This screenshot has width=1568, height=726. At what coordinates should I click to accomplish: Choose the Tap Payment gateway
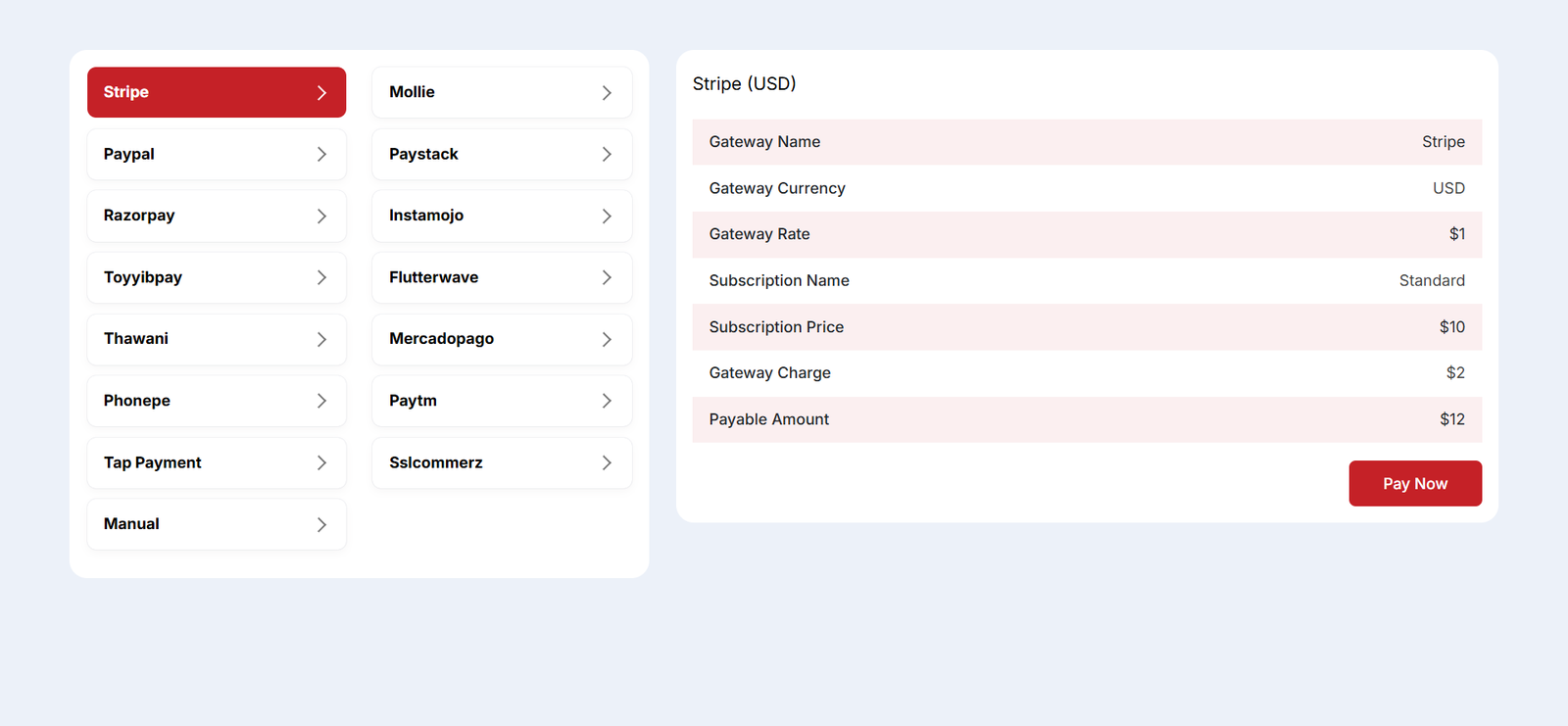(x=216, y=462)
